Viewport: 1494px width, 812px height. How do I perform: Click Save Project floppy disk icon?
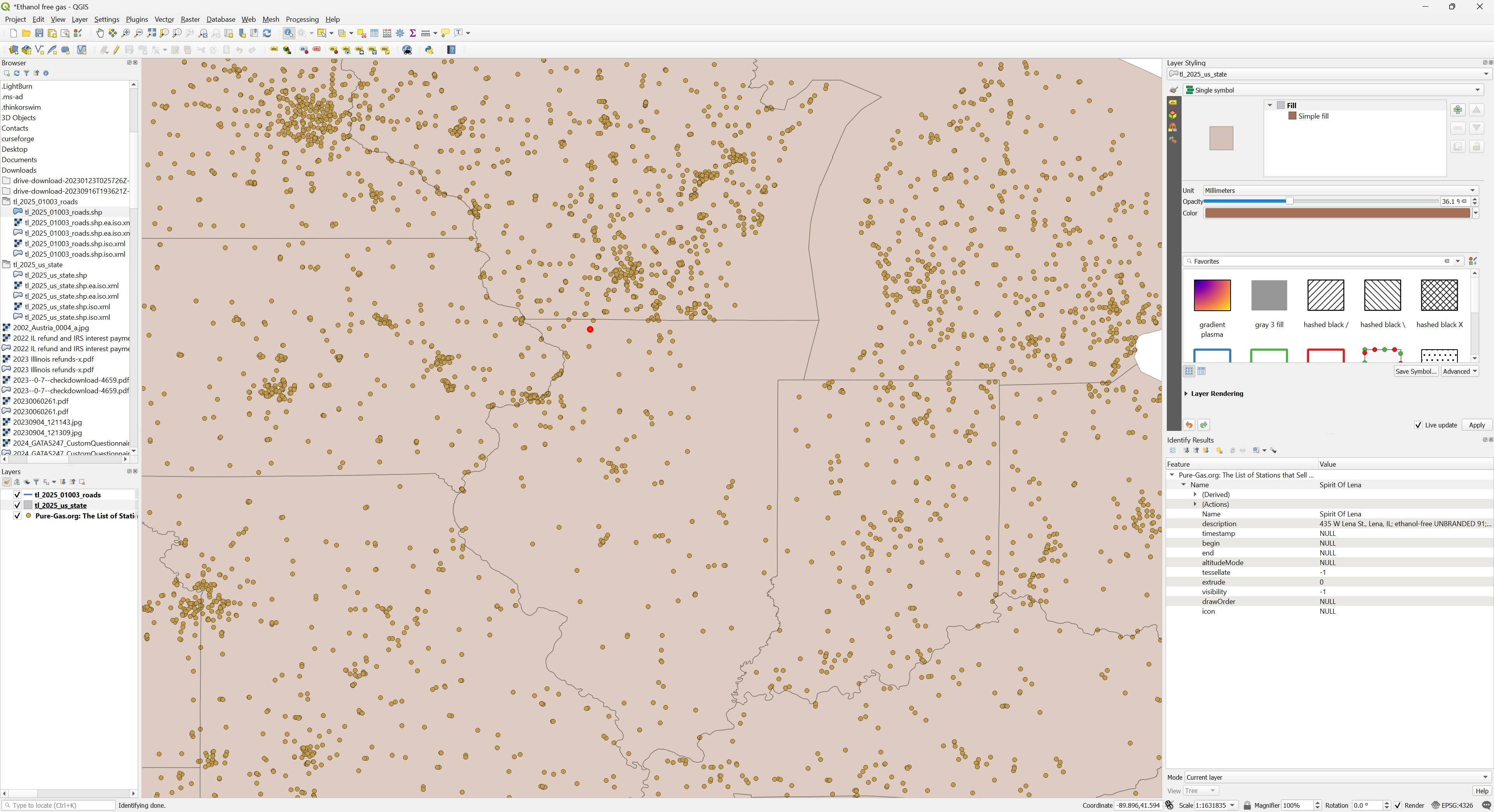(39, 33)
